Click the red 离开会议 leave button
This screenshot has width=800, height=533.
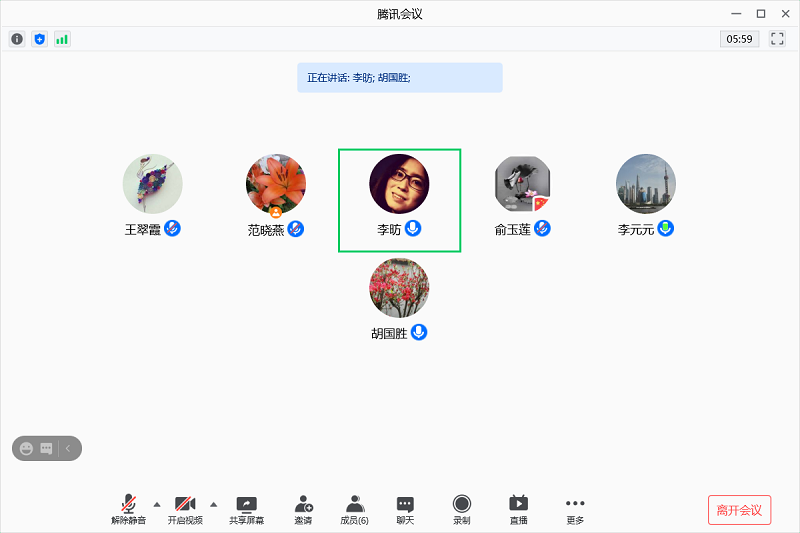[x=739, y=510]
